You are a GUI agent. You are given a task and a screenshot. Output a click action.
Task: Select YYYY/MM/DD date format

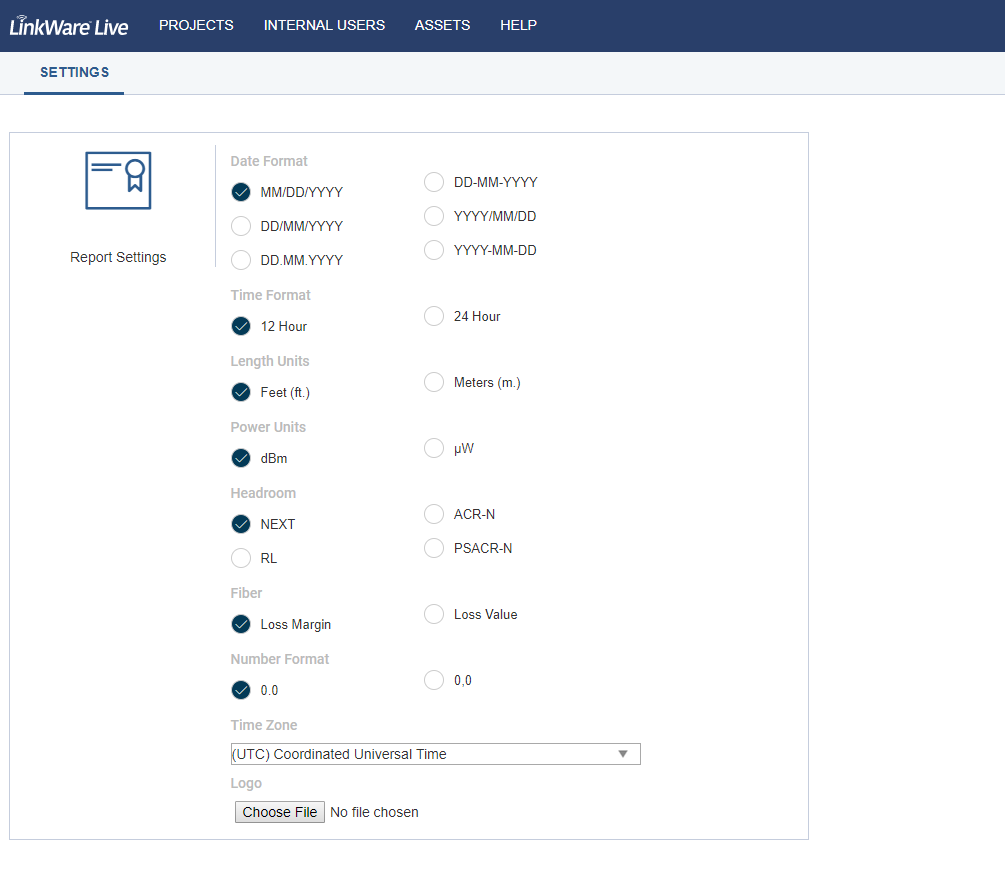coord(434,216)
